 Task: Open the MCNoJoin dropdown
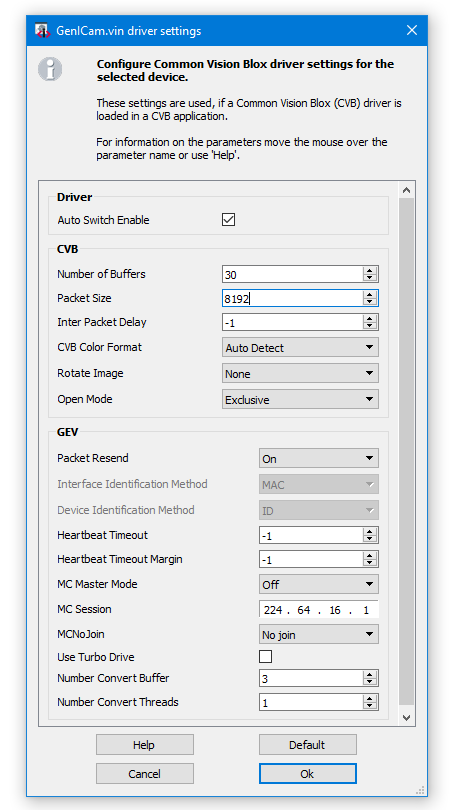[319, 634]
